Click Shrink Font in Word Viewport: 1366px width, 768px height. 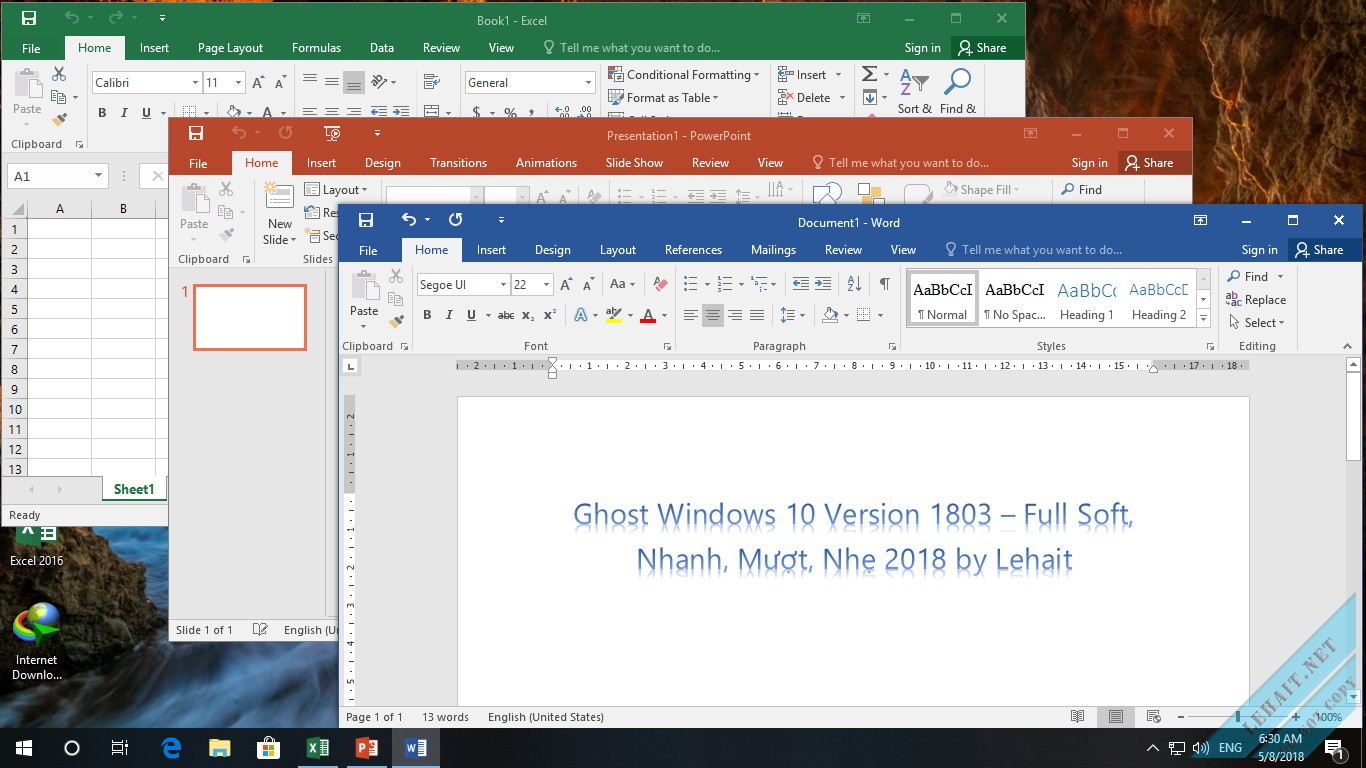coord(587,284)
